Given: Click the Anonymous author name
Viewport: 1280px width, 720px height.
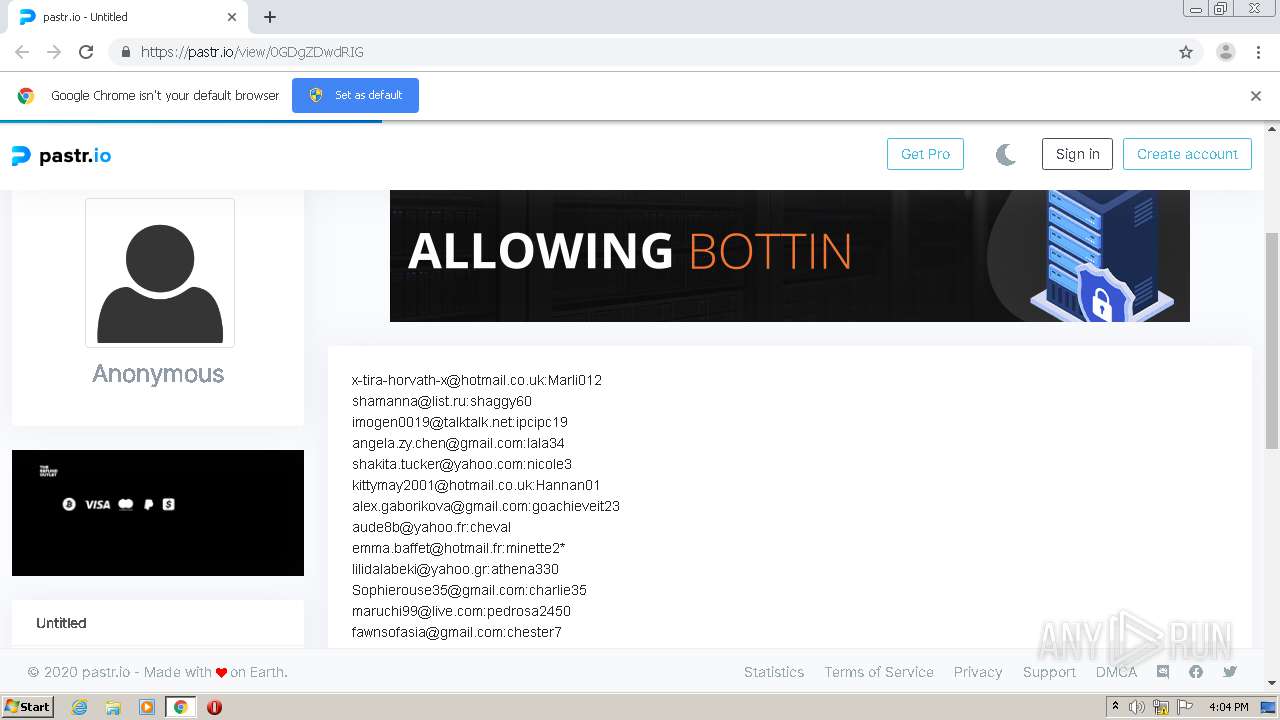Looking at the screenshot, I should pos(158,374).
